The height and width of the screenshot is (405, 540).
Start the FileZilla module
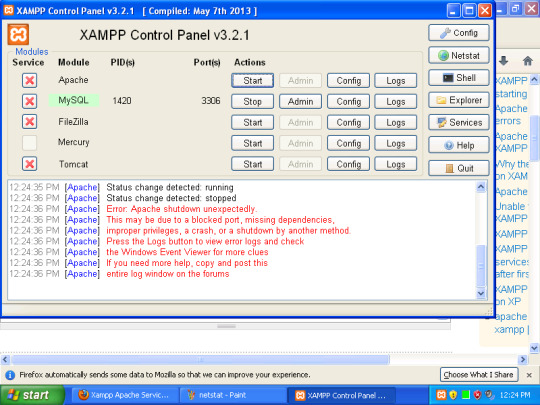point(252,122)
